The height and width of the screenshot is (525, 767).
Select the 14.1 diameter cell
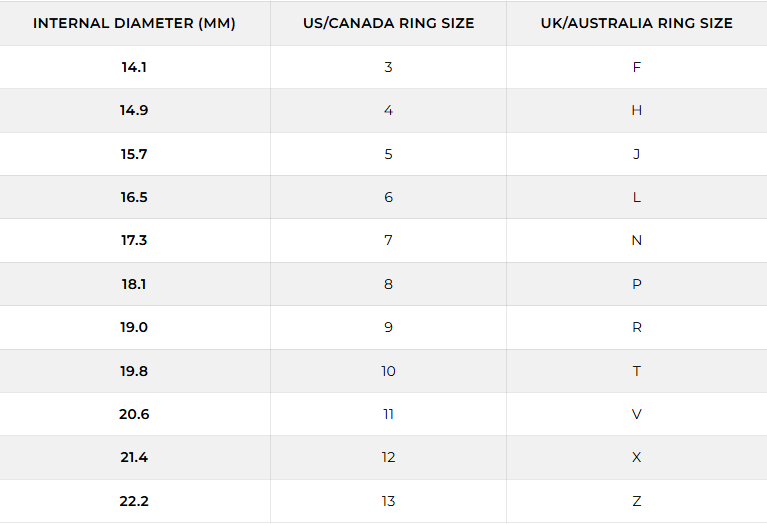pyautogui.click(x=134, y=67)
